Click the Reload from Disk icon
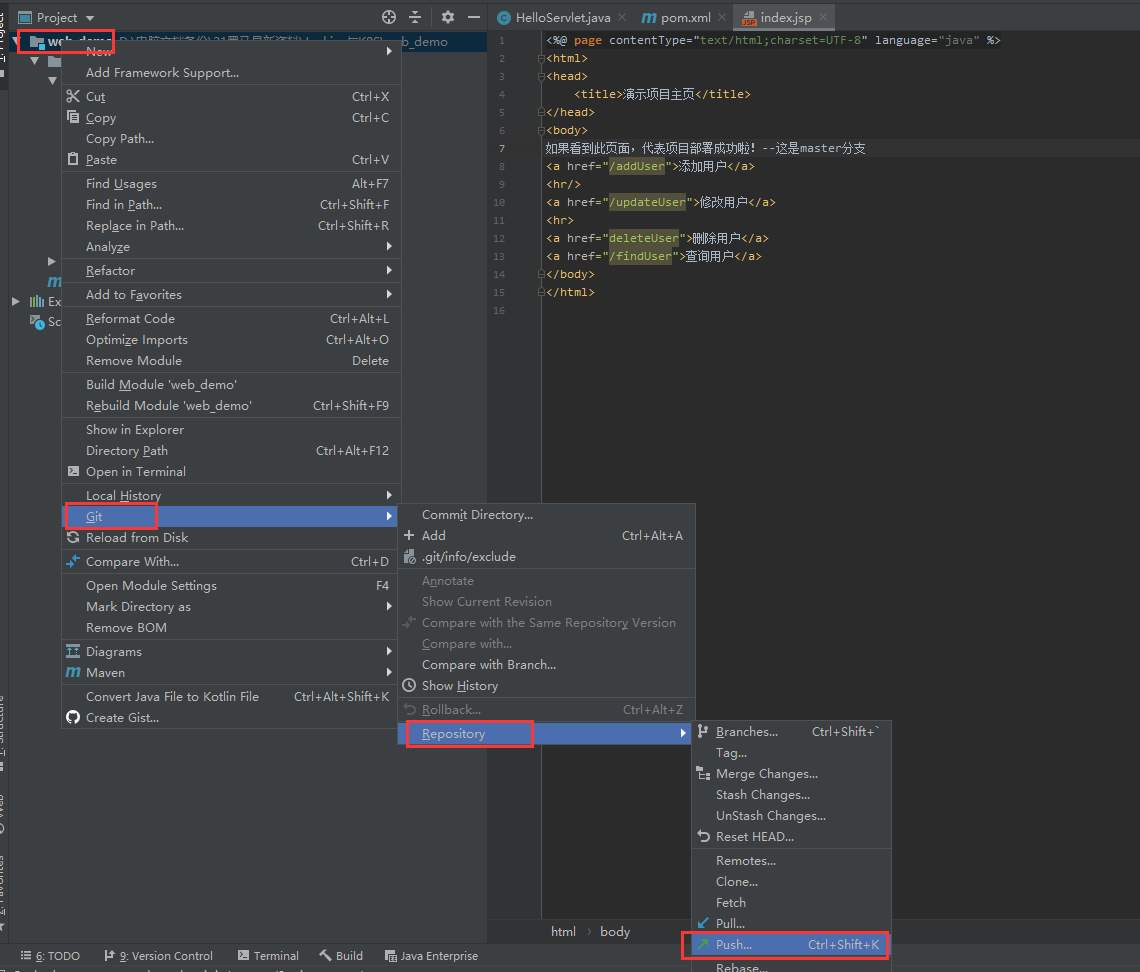 (x=73, y=537)
